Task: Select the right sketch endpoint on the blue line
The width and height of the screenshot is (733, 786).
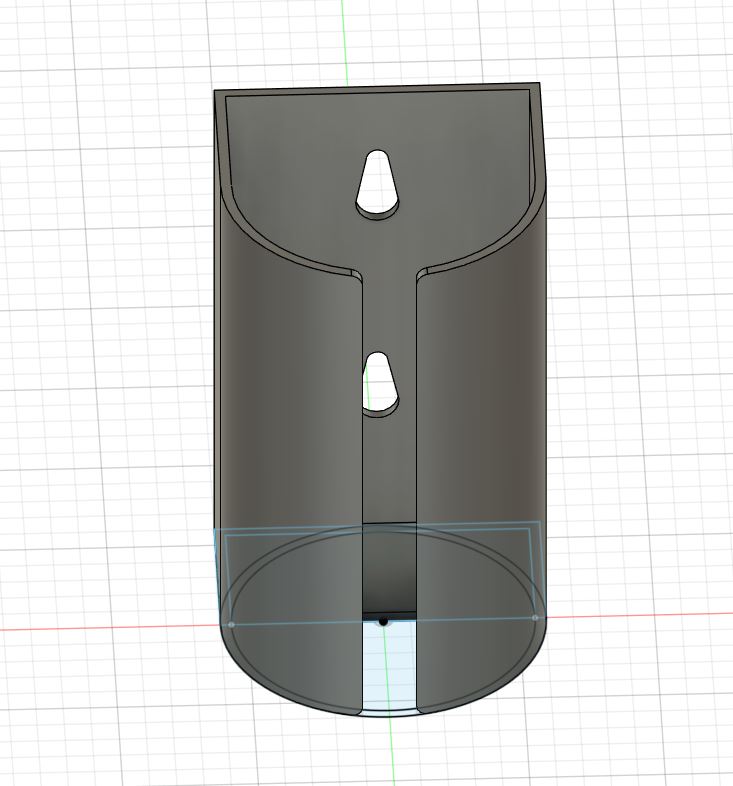Action: pos(535,618)
